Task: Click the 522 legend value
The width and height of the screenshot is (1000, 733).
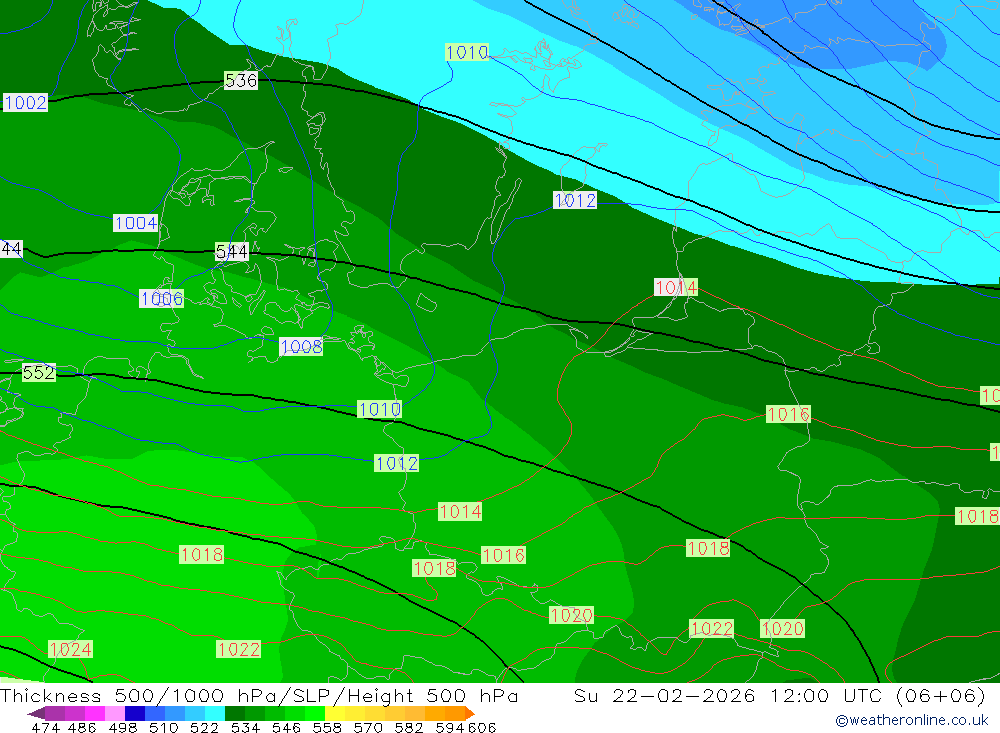Action: click(205, 728)
